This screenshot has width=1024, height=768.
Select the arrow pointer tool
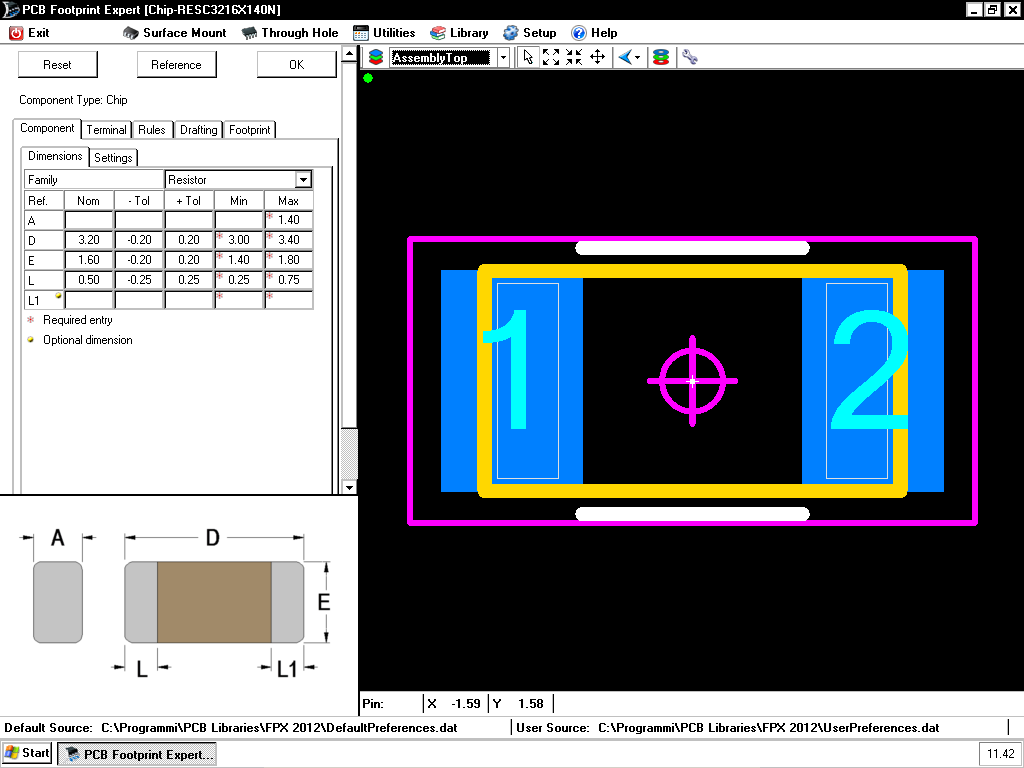(529, 57)
